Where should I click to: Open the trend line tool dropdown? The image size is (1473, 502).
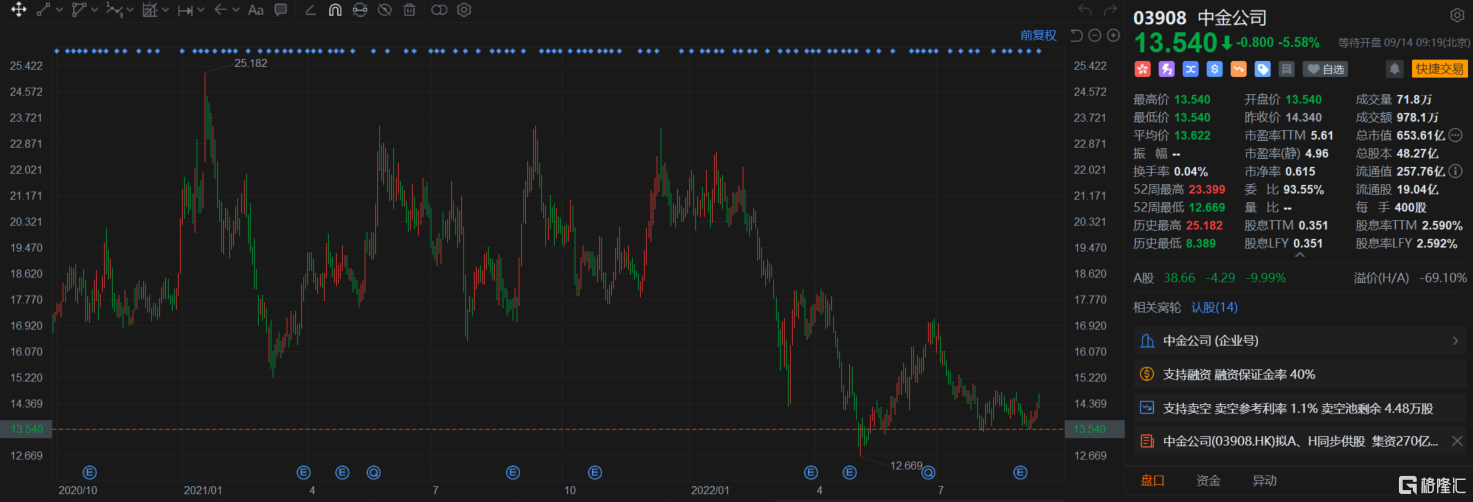point(59,10)
